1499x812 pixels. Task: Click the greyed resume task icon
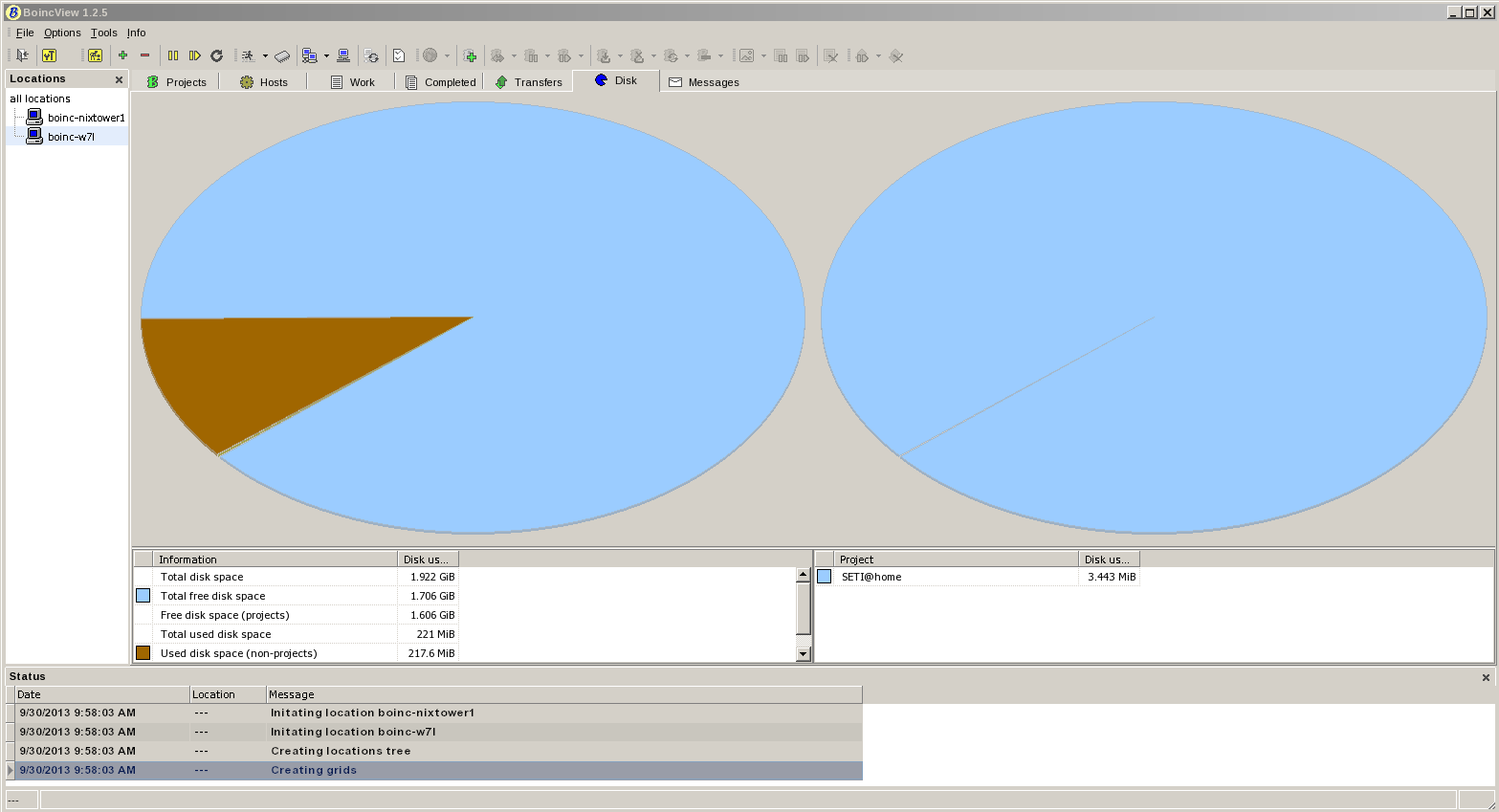tap(803, 55)
